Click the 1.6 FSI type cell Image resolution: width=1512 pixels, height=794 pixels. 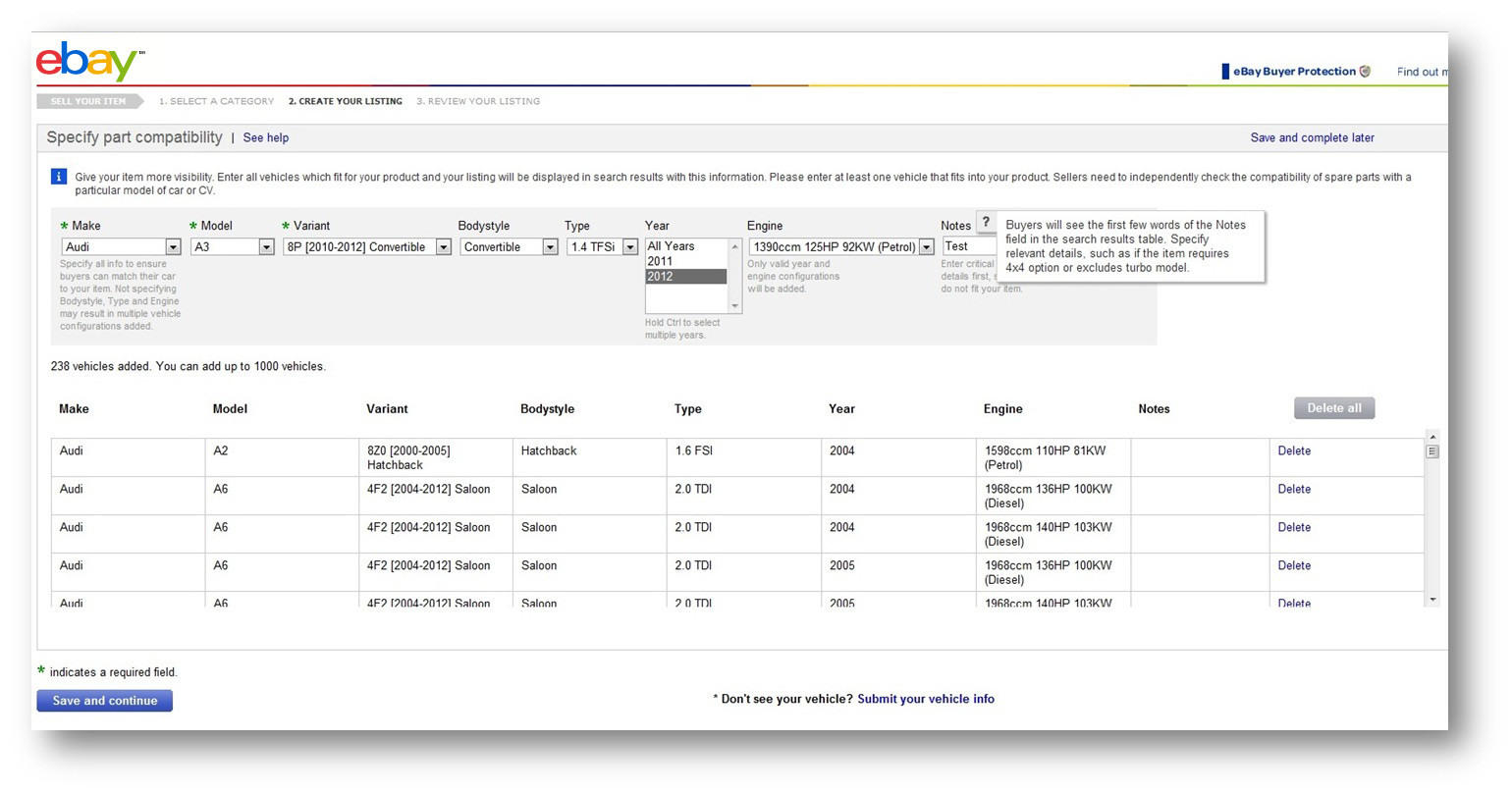coord(744,457)
